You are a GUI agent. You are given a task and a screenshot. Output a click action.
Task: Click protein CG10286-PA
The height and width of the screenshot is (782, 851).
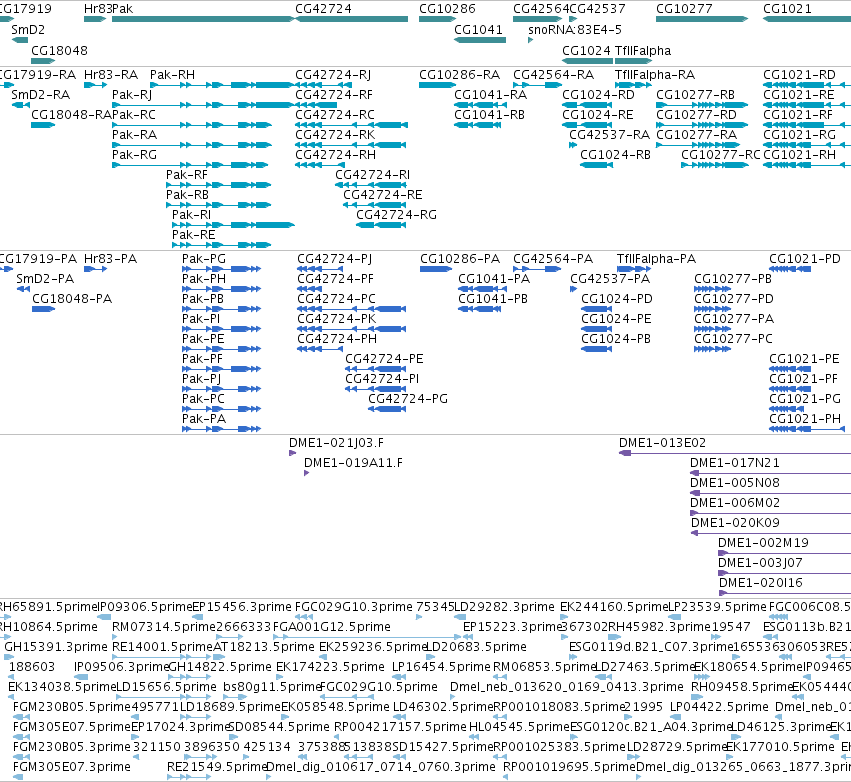tap(460, 259)
